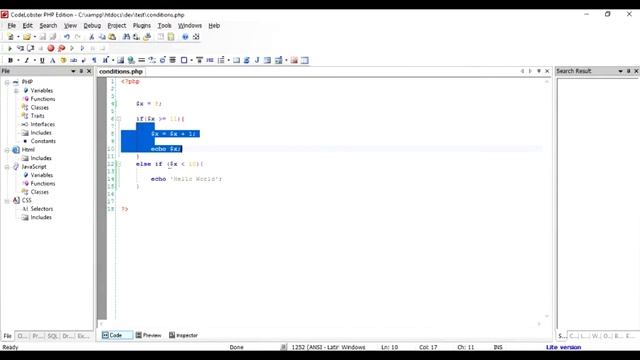Screen dimensions: 640x360
Task: Toggle auto-hide pin on Search Result panel
Action: point(629,71)
